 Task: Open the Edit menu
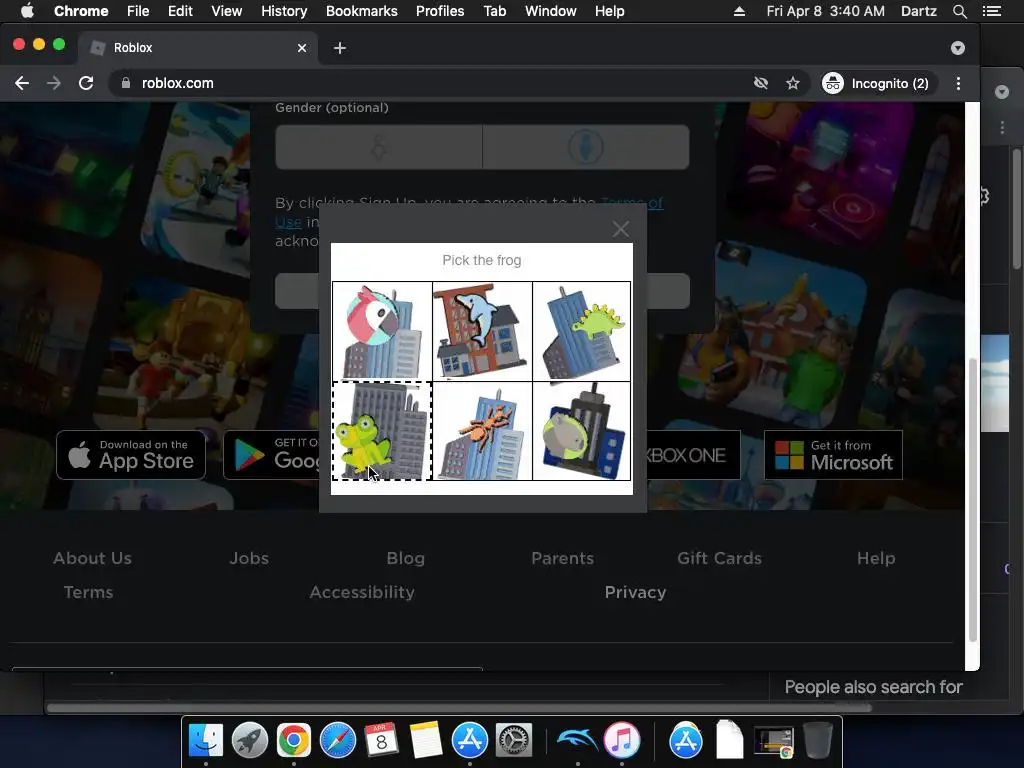(x=180, y=11)
